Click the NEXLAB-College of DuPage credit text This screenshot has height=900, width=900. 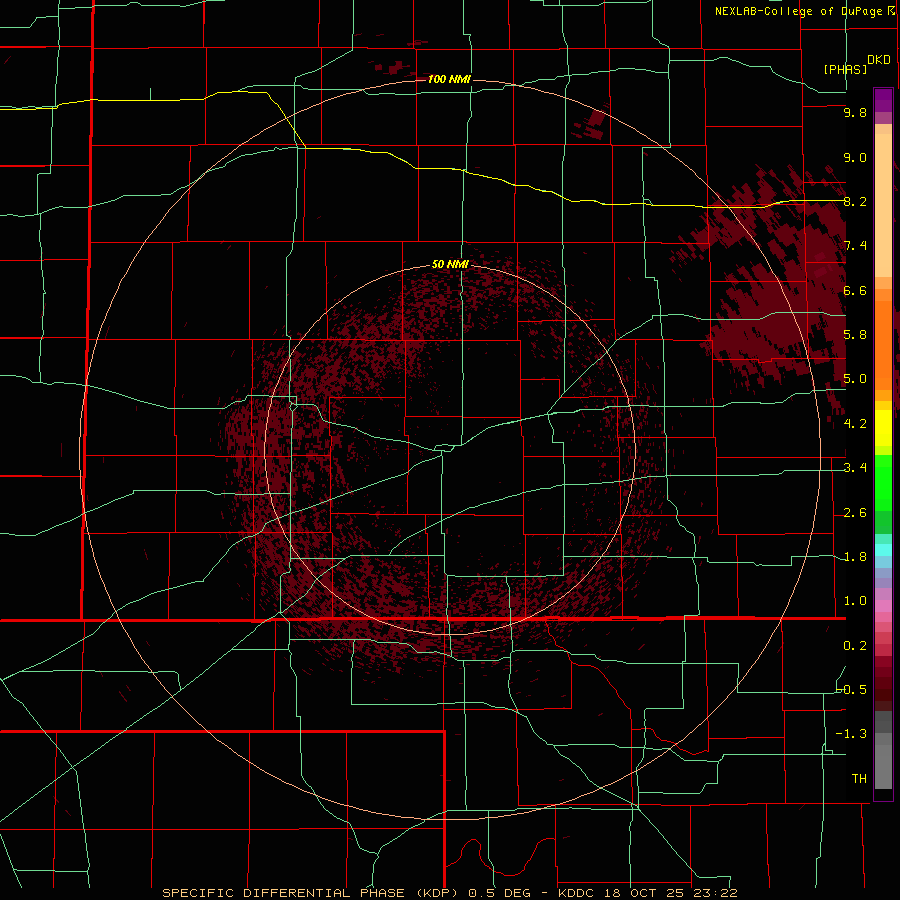(x=798, y=11)
